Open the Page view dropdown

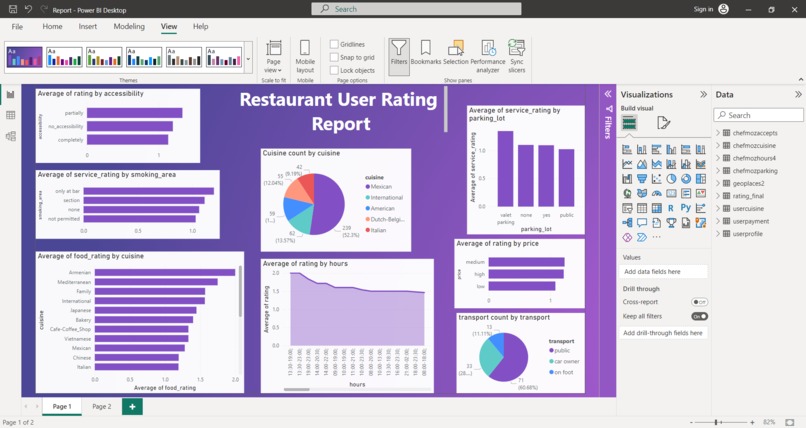pyautogui.click(x=273, y=57)
